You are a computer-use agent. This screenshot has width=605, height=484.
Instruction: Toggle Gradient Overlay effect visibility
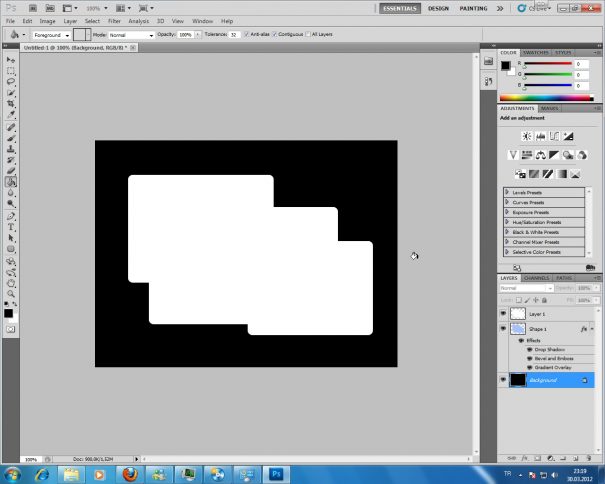coord(530,367)
